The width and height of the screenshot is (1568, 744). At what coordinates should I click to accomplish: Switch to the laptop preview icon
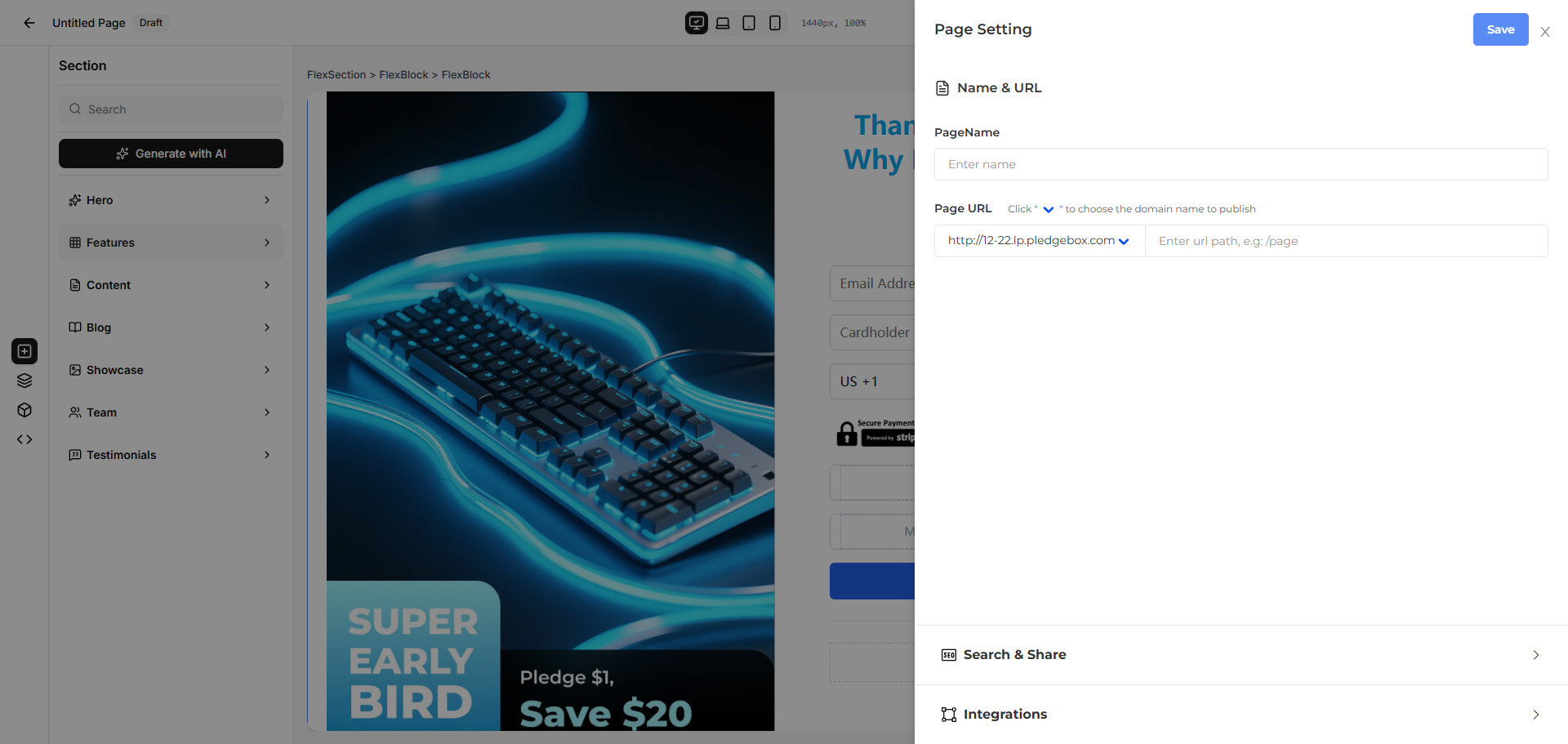click(x=723, y=23)
